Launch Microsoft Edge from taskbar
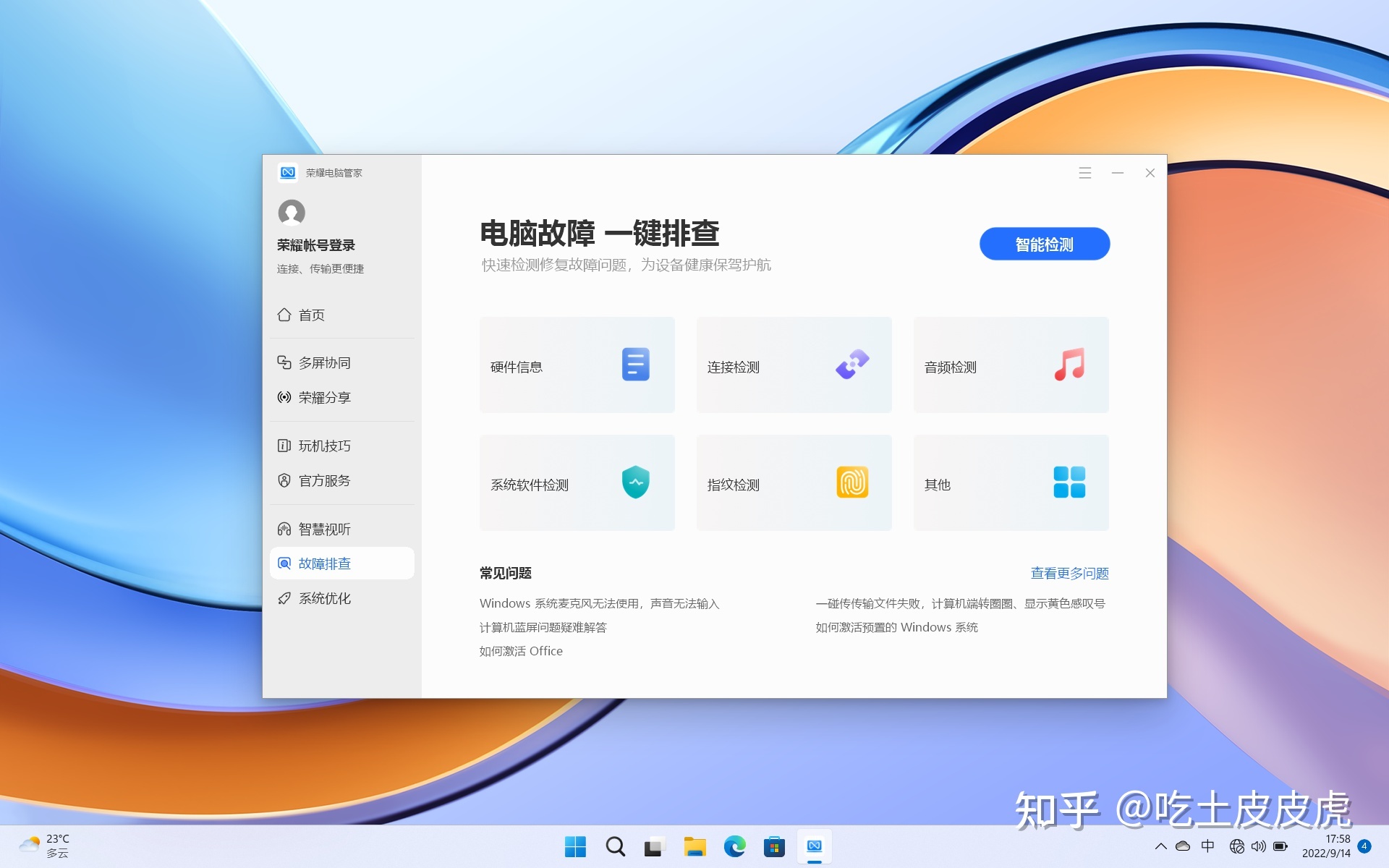Screen dimensions: 1389x868 [x=734, y=846]
